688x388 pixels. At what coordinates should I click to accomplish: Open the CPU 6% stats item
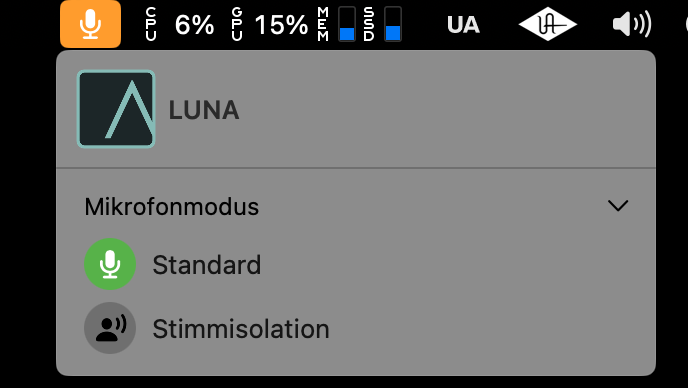pos(180,24)
